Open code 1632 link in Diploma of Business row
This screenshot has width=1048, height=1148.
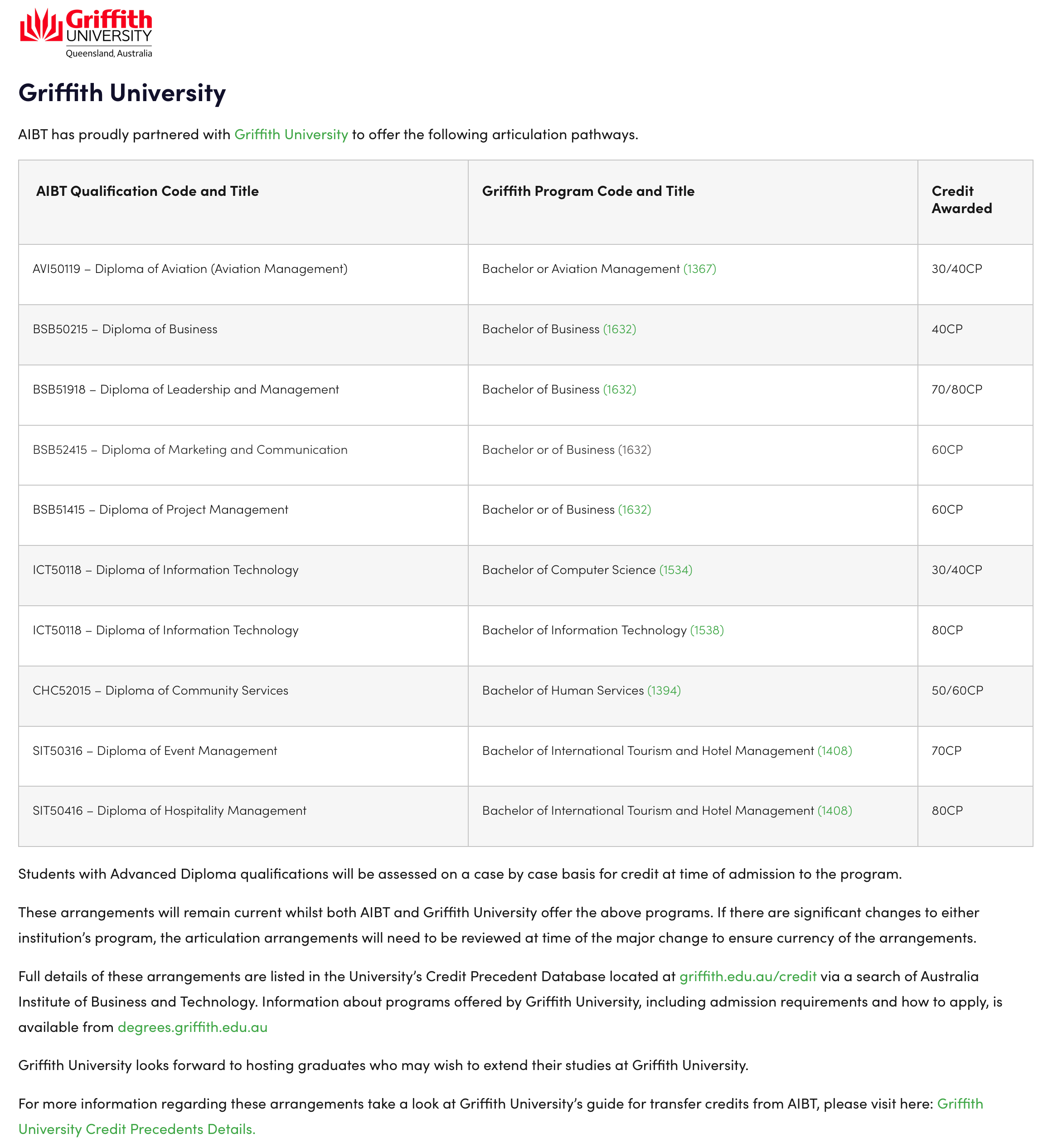pos(619,329)
